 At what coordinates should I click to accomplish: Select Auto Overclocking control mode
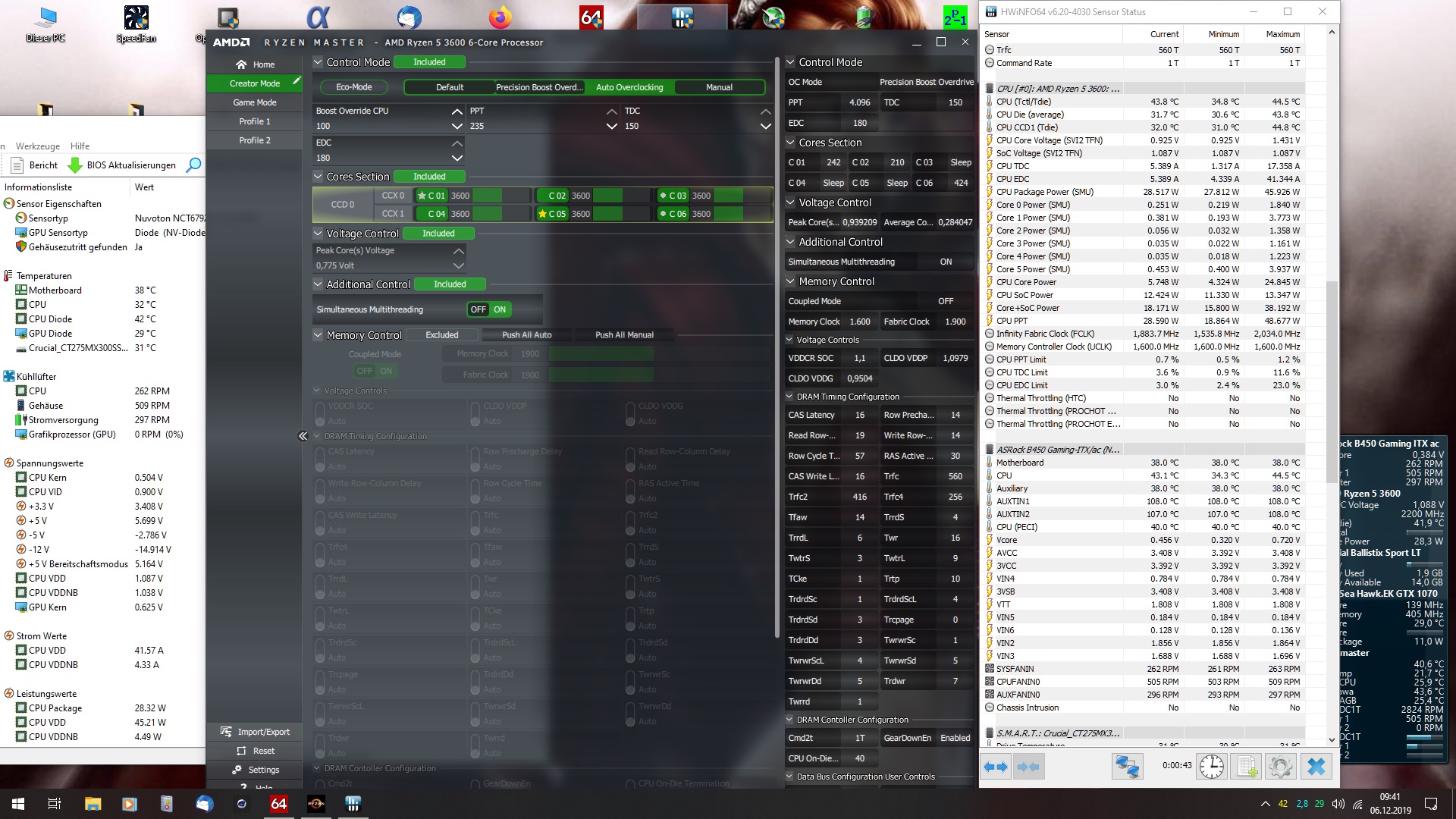[629, 87]
